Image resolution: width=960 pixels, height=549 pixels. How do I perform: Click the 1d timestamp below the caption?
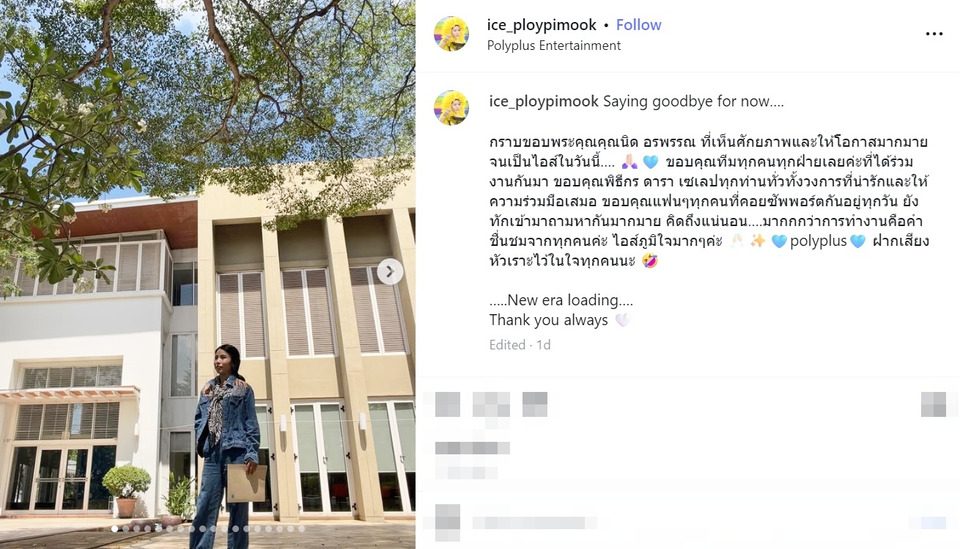tap(544, 345)
